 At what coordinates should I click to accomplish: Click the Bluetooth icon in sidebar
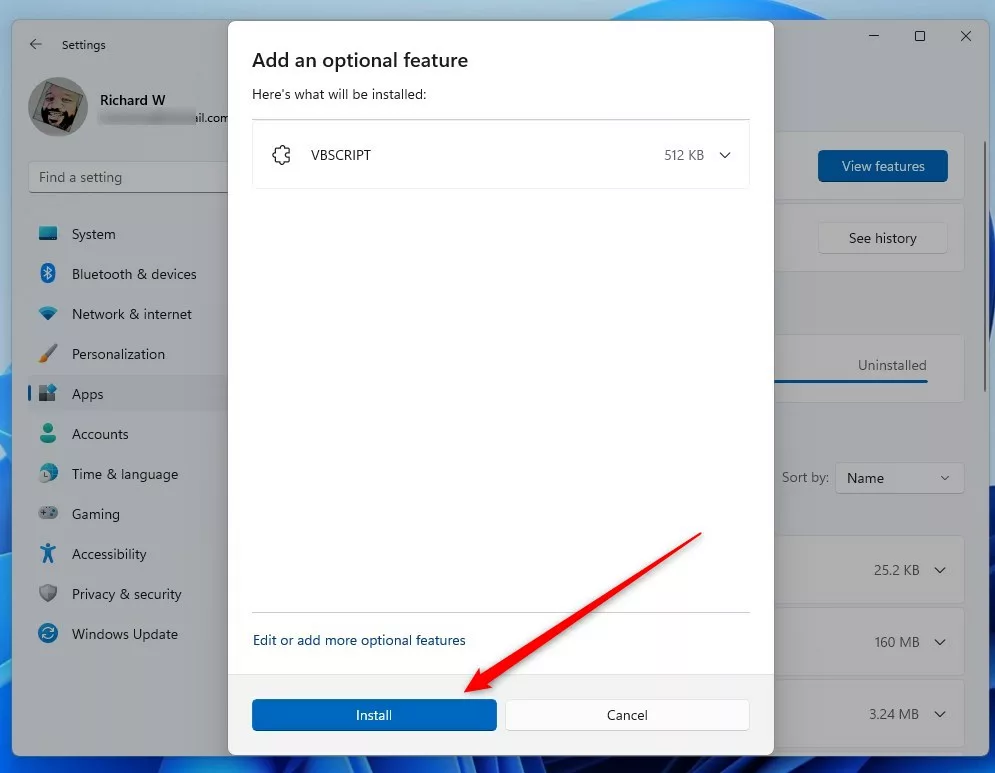[x=48, y=274]
